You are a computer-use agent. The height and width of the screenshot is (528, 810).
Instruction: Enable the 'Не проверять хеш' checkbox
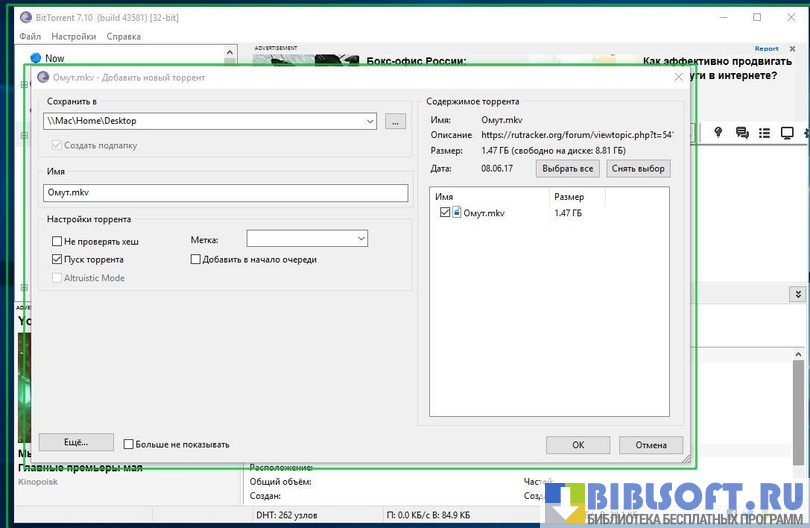pyautogui.click(x=57, y=241)
